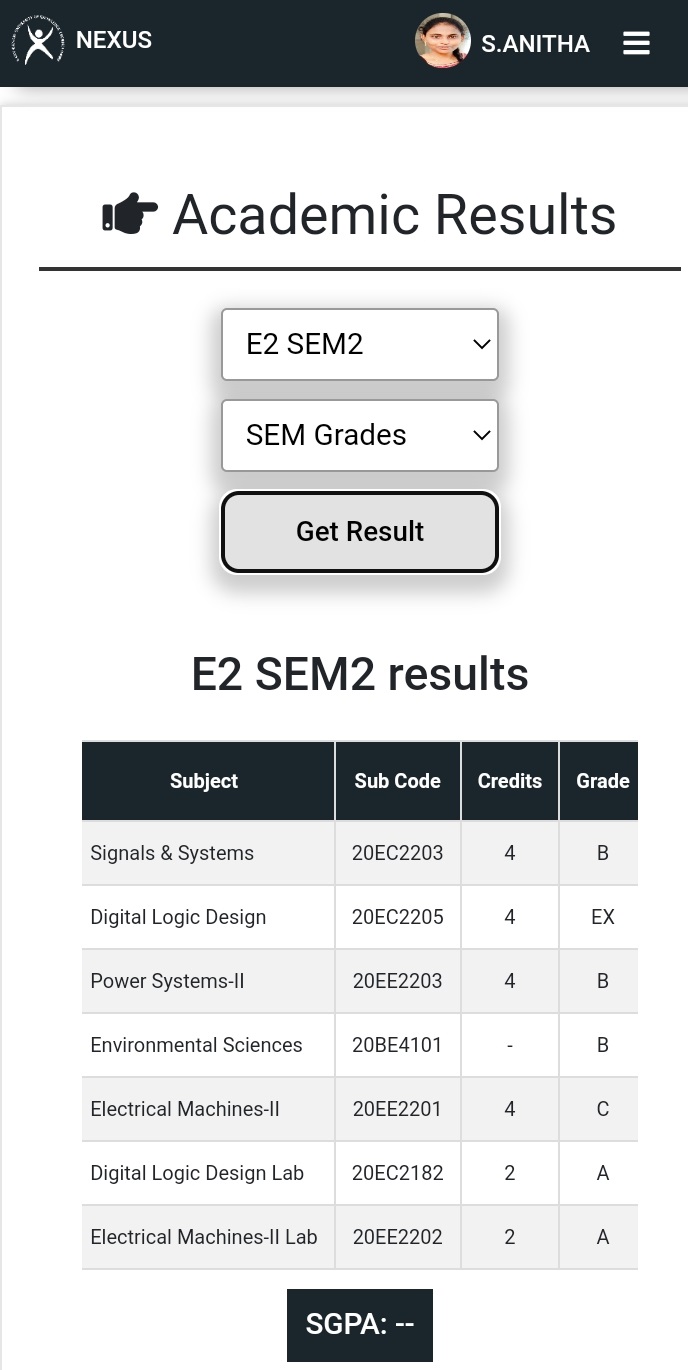This screenshot has height=1370, width=688.
Task: Select the Electrical Machines-II Lab row
Action: click(360, 1237)
